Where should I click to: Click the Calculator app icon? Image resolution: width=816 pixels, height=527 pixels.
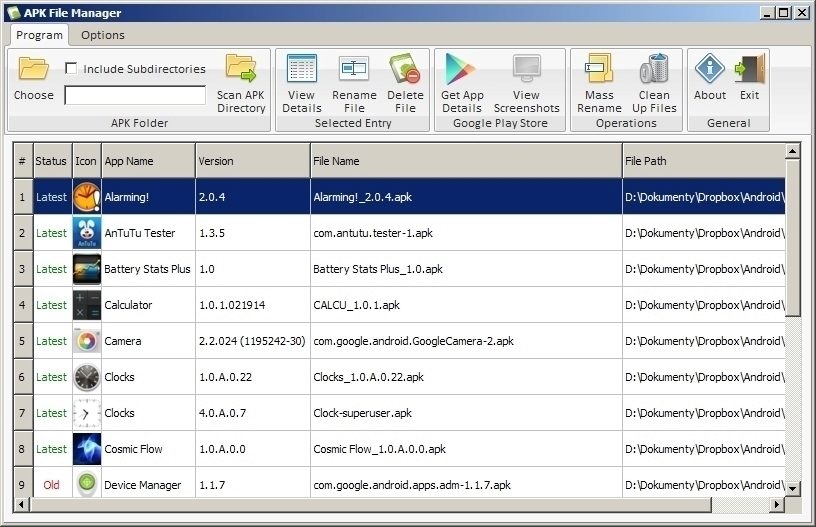tap(87, 304)
